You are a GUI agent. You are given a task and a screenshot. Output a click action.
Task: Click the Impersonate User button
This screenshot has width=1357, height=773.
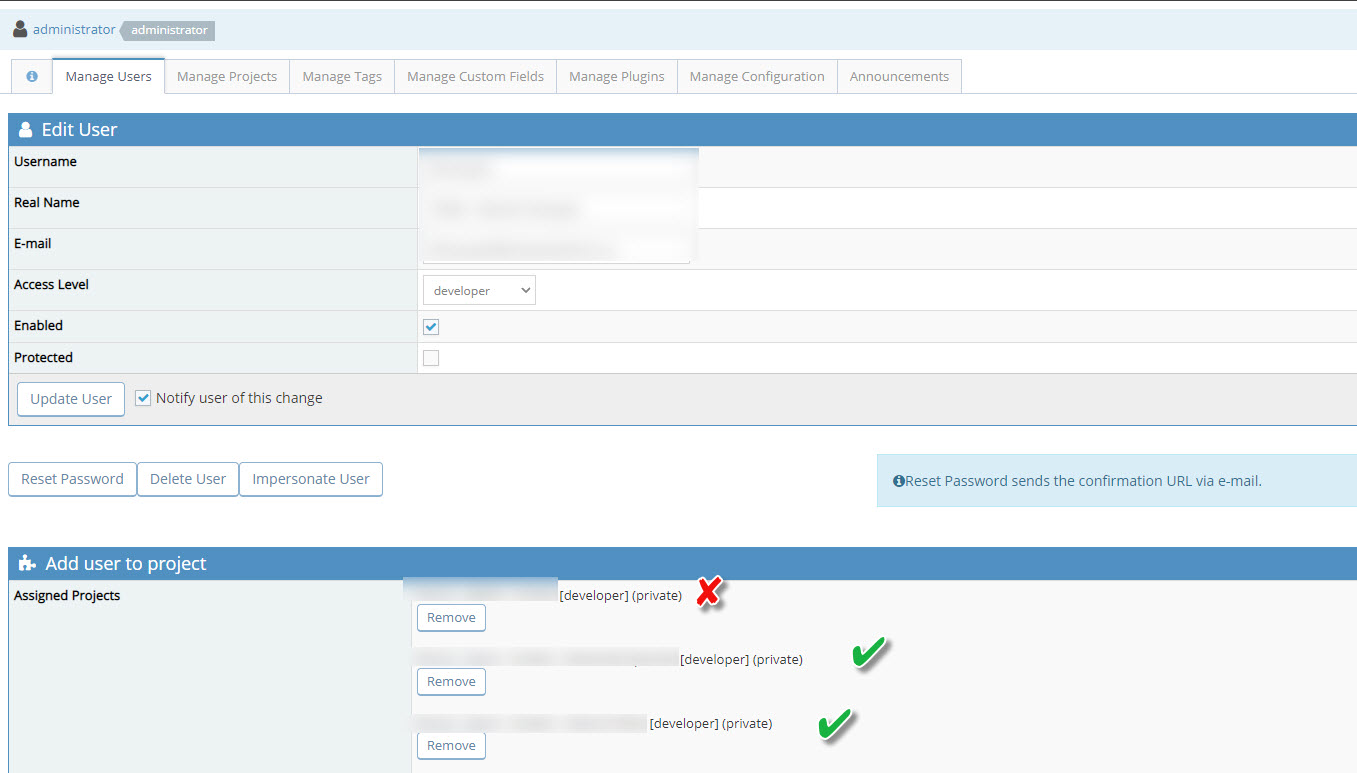[311, 479]
